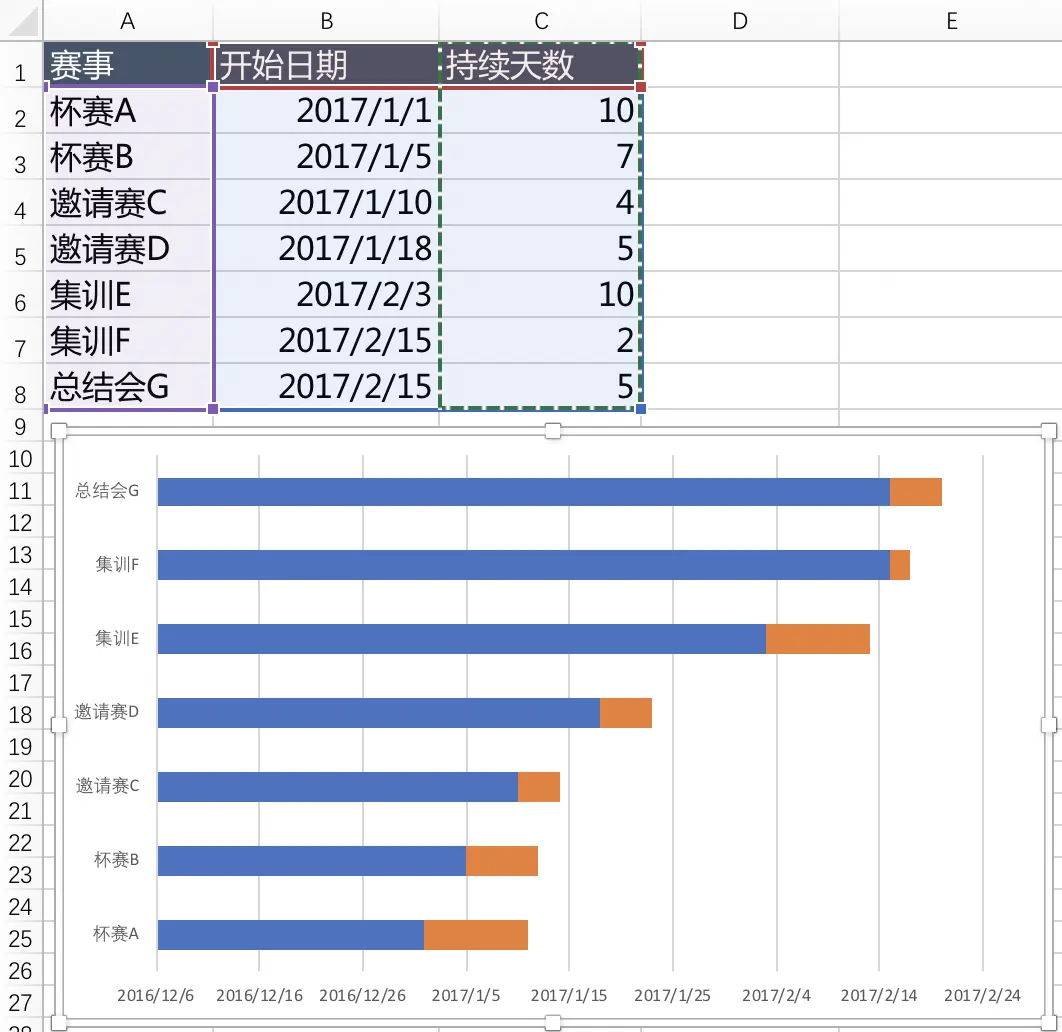Screen dimensions: 1062x1032
Task: Click blue bar of 邀请赛C in chart
Action: [338, 787]
